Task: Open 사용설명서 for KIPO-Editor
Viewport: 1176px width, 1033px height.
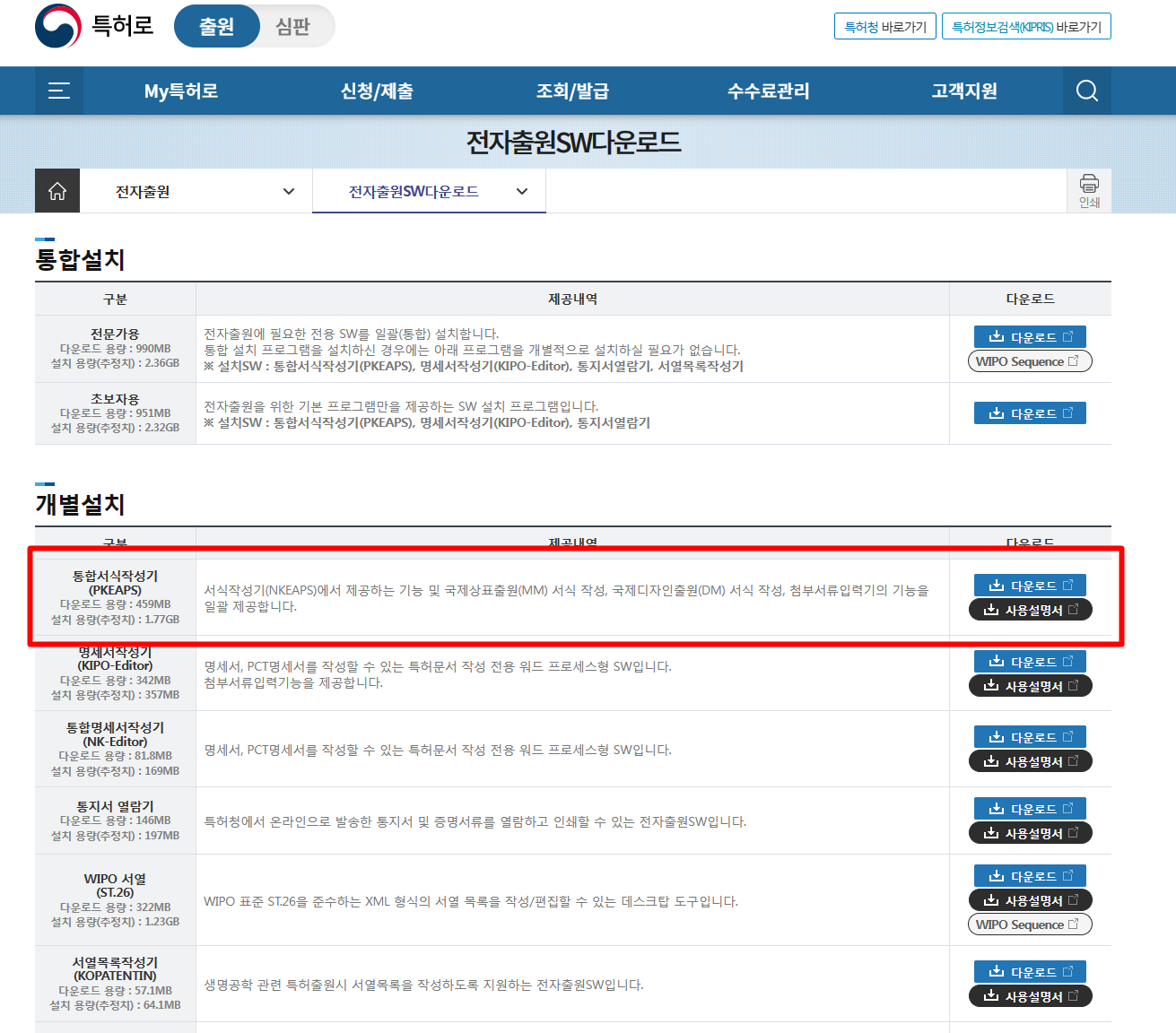Action: (x=1030, y=686)
